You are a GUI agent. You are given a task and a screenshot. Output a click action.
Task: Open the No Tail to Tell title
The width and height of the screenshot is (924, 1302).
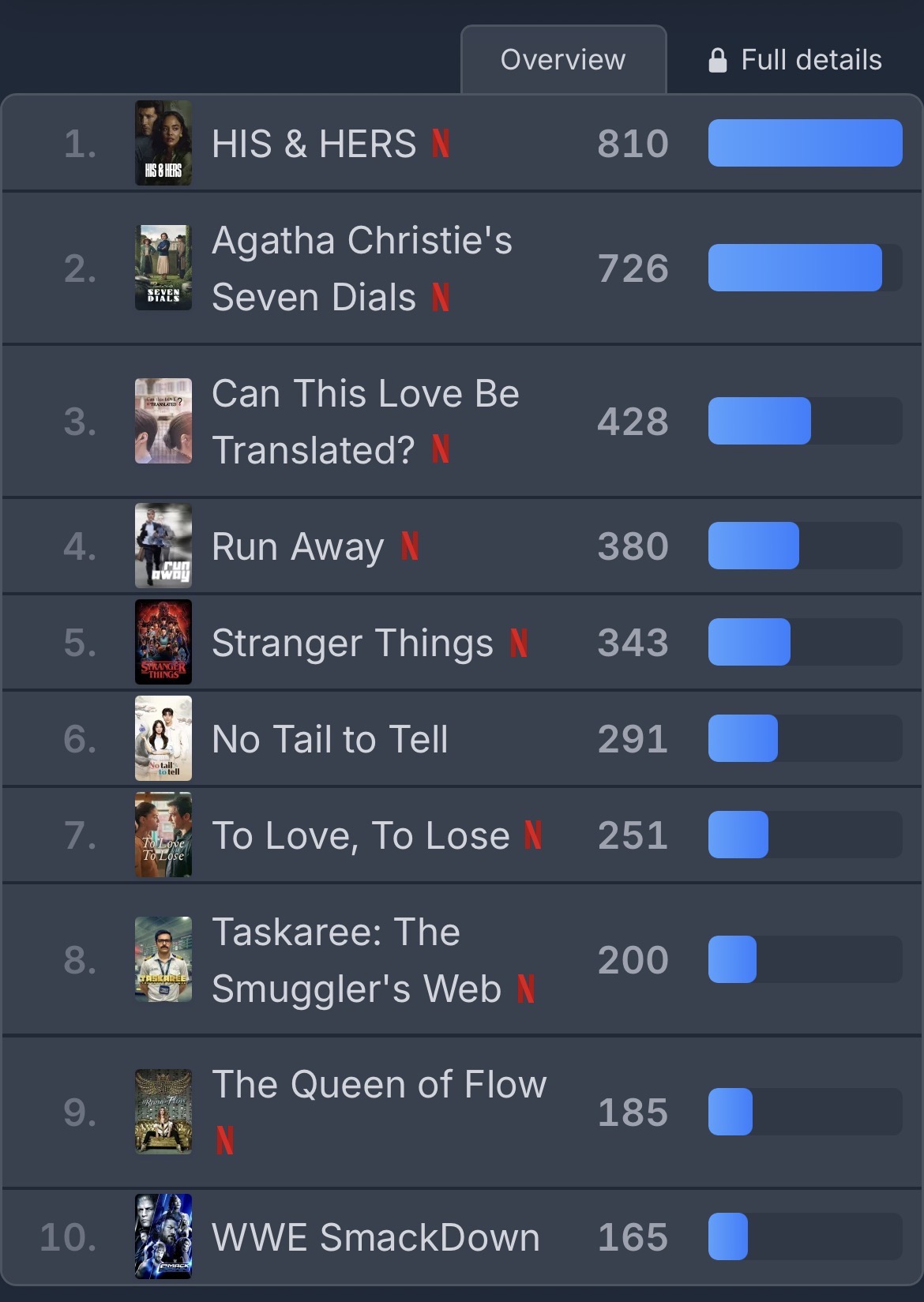click(x=330, y=739)
